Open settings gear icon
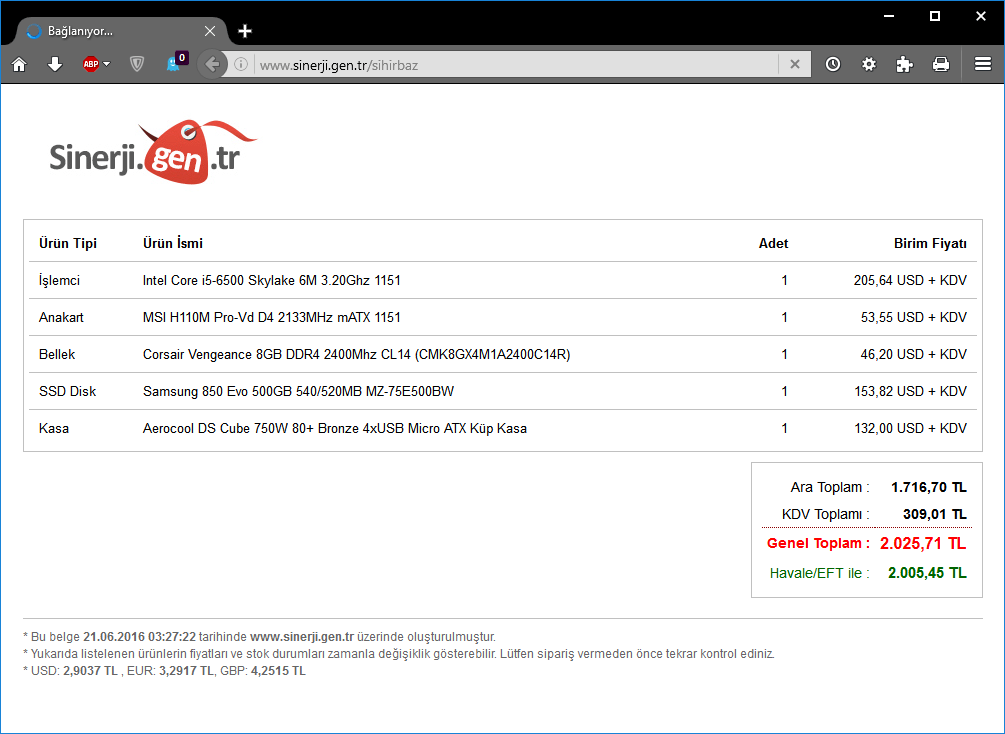The width and height of the screenshot is (1005, 734). [868, 64]
